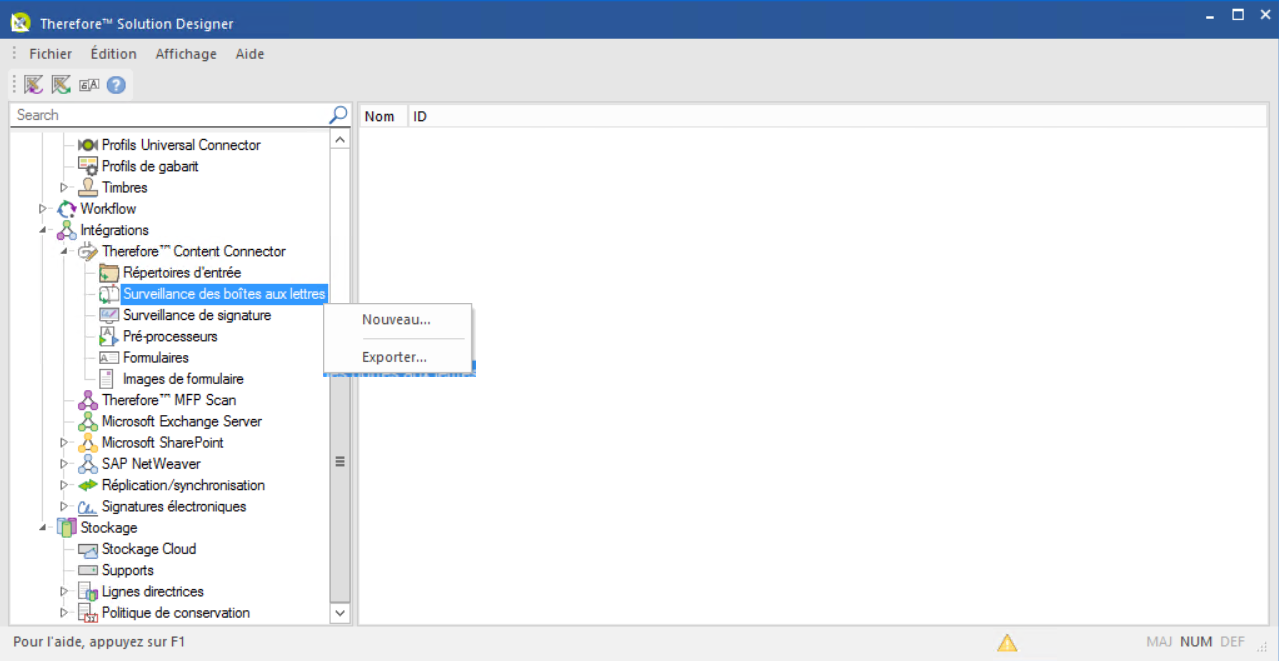The image size is (1279, 661).
Task: Select the Profils Universal Connector icon
Action: 88,145
